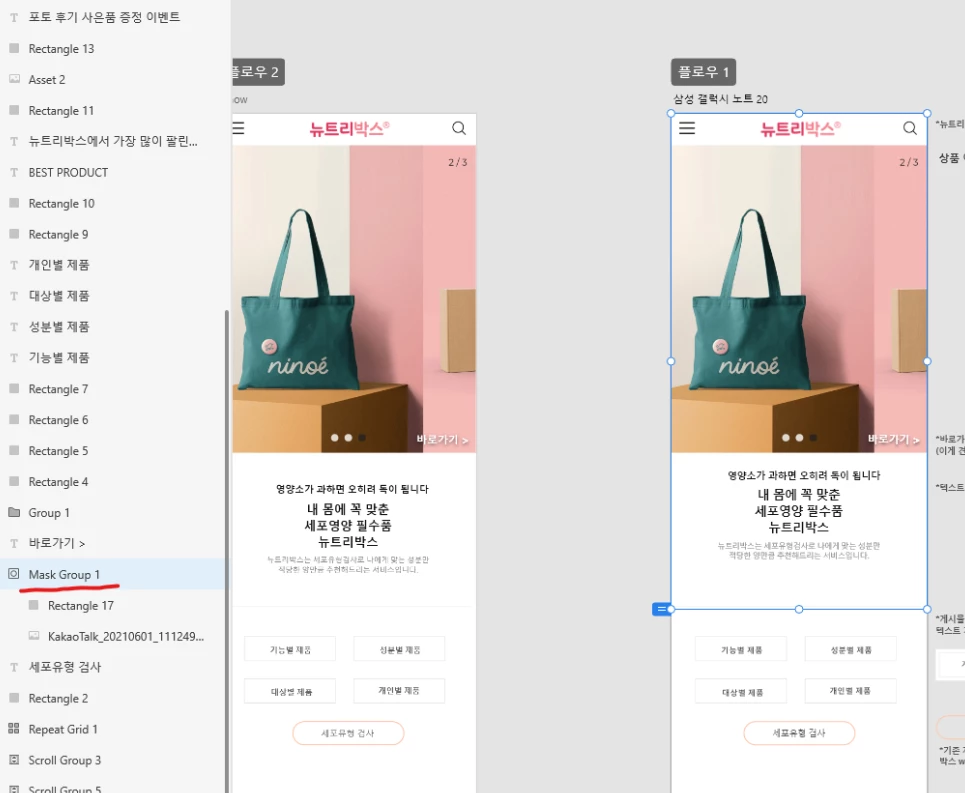965x793 pixels.
Task: Click search magnifier icon in 플로우 2 artboard
Action: click(x=458, y=128)
